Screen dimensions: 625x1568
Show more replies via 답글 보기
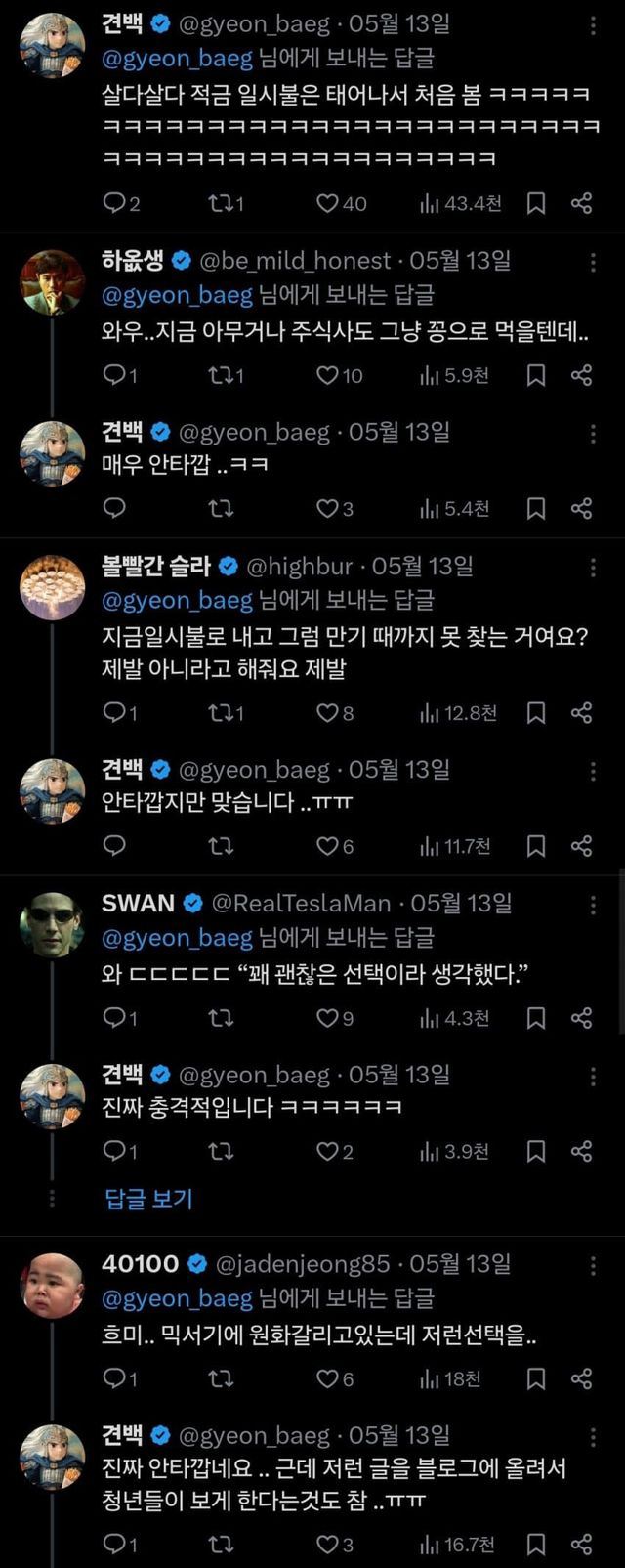pos(148,1199)
